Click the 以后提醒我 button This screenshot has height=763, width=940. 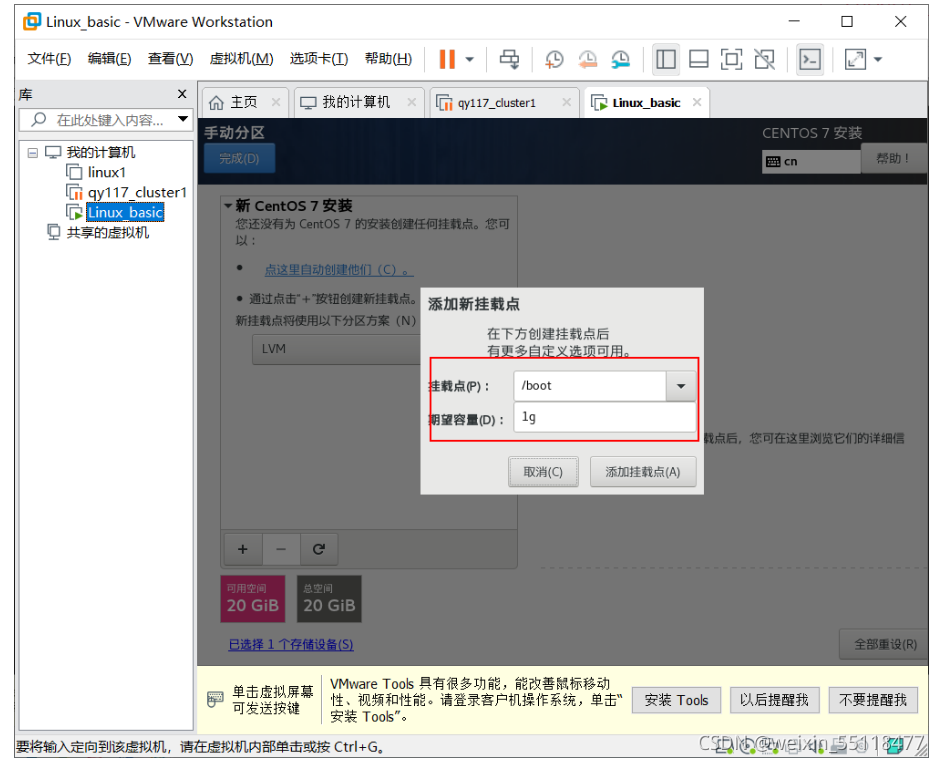(774, 700)
